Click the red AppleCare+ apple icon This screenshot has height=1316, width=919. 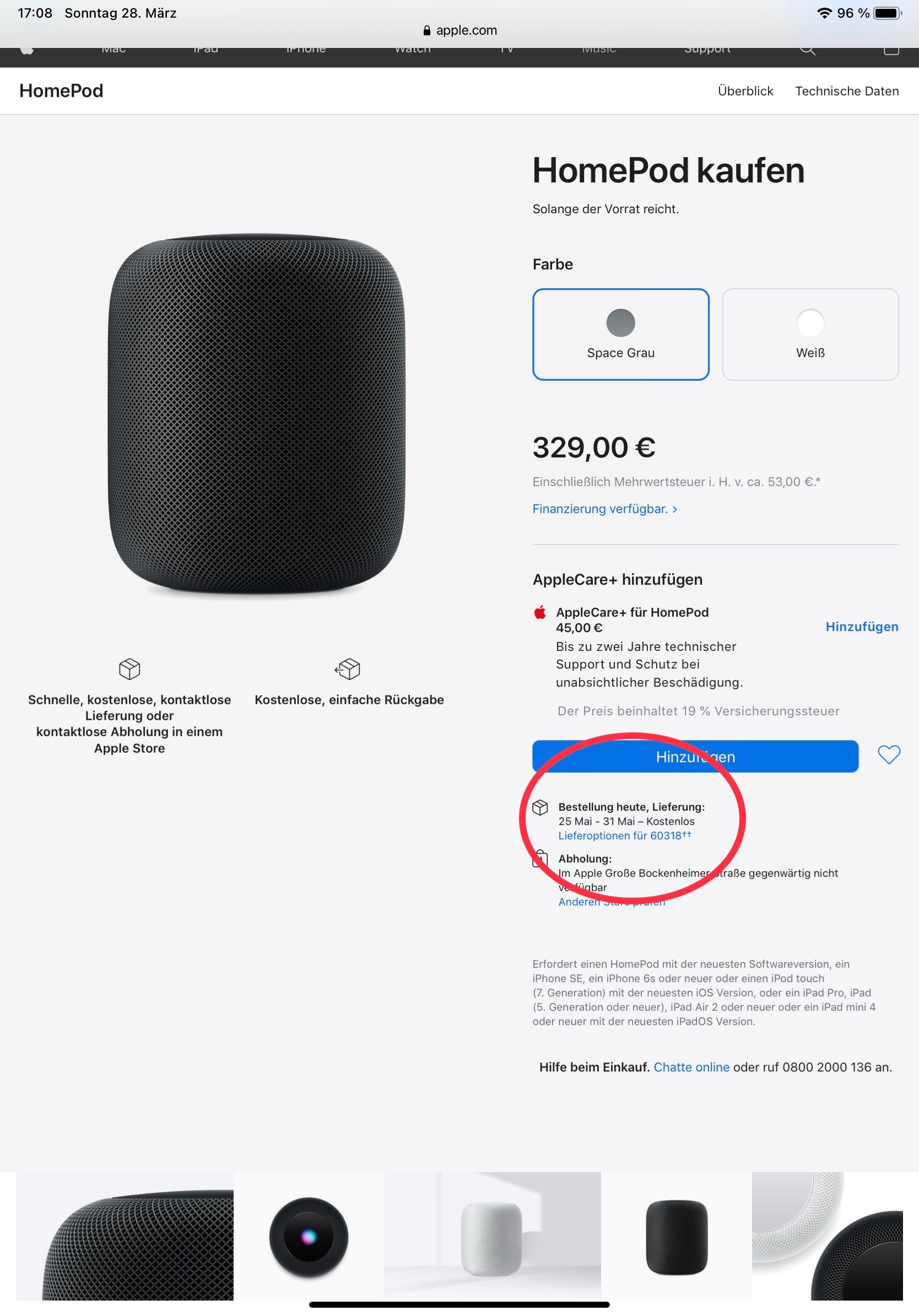coord(540,612)
